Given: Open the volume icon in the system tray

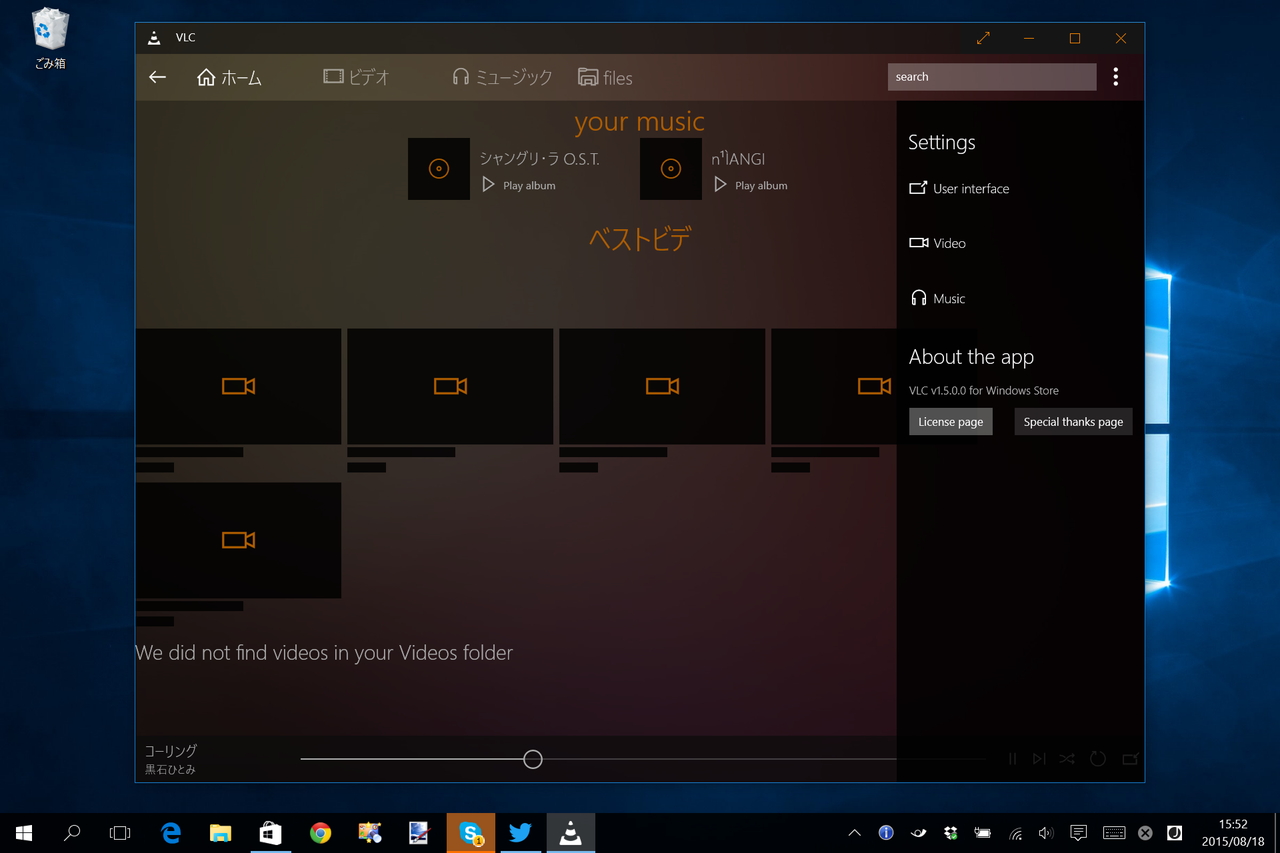Looking at the screenshot, I should [x=1046, y=832].
